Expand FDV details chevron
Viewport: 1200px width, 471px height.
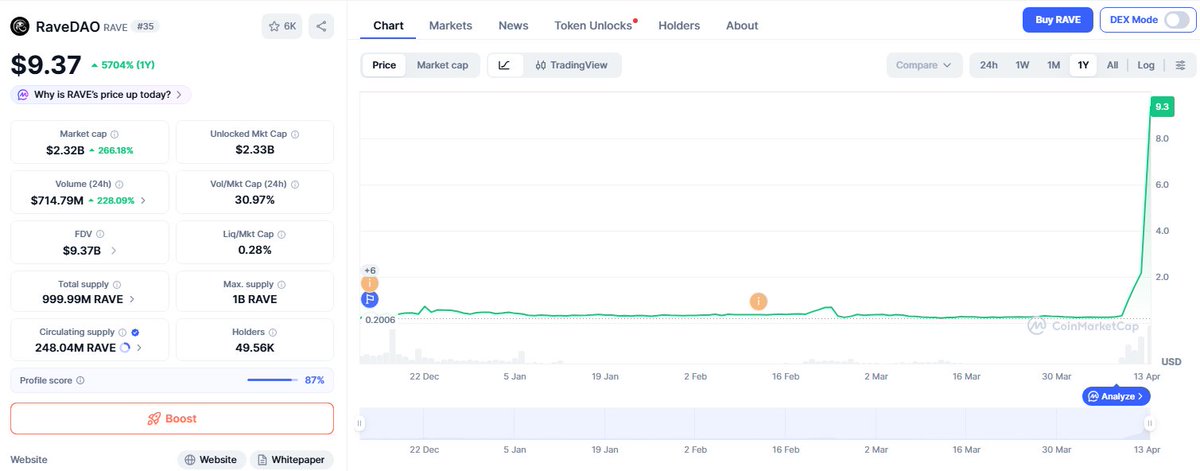[x=113, y=250]
